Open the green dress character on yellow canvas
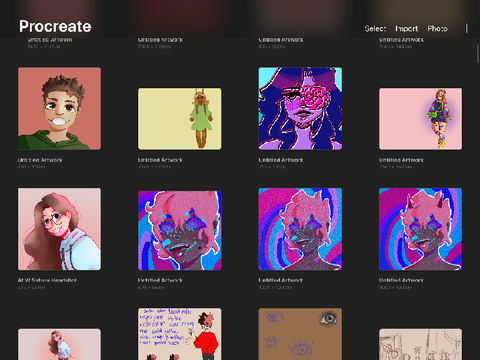 pos(180,119)
